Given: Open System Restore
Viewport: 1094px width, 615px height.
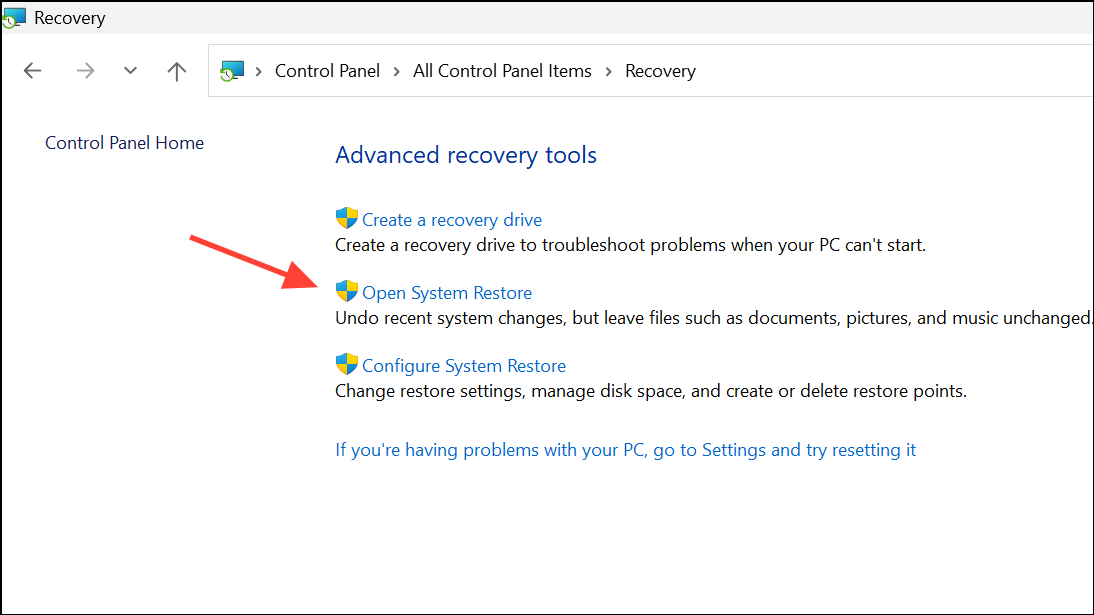Looking at the screenshot, I should tap(447, 291).
